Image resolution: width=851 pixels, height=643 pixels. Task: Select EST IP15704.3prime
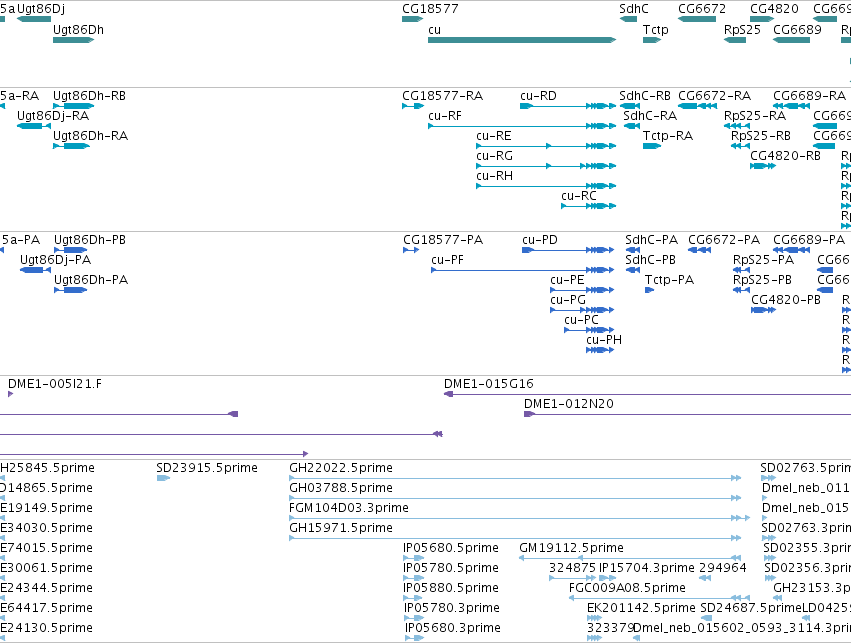click(607, 578)
